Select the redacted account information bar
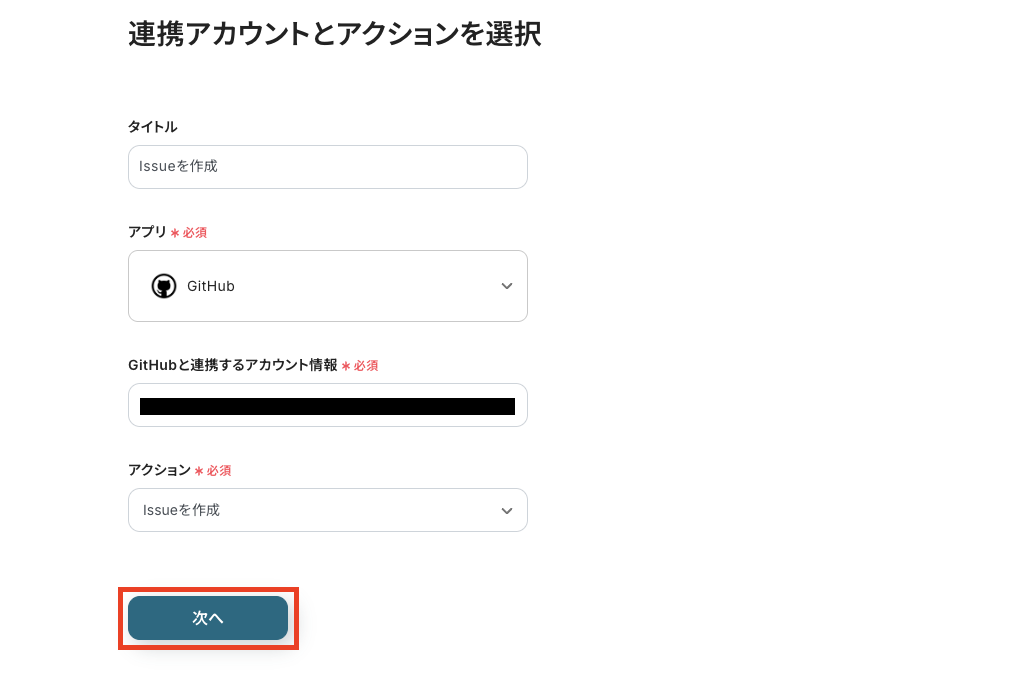The width and height of the screenshot is (1036, 684). [x=328, y=405]
